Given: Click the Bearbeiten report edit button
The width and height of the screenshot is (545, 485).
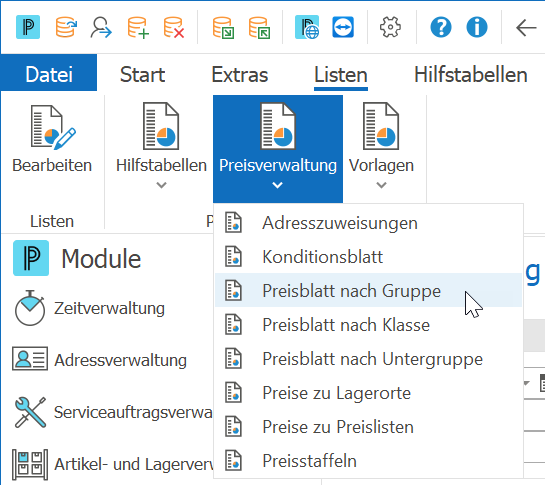Looking at the screenshot, I should (x=52, y=139).
